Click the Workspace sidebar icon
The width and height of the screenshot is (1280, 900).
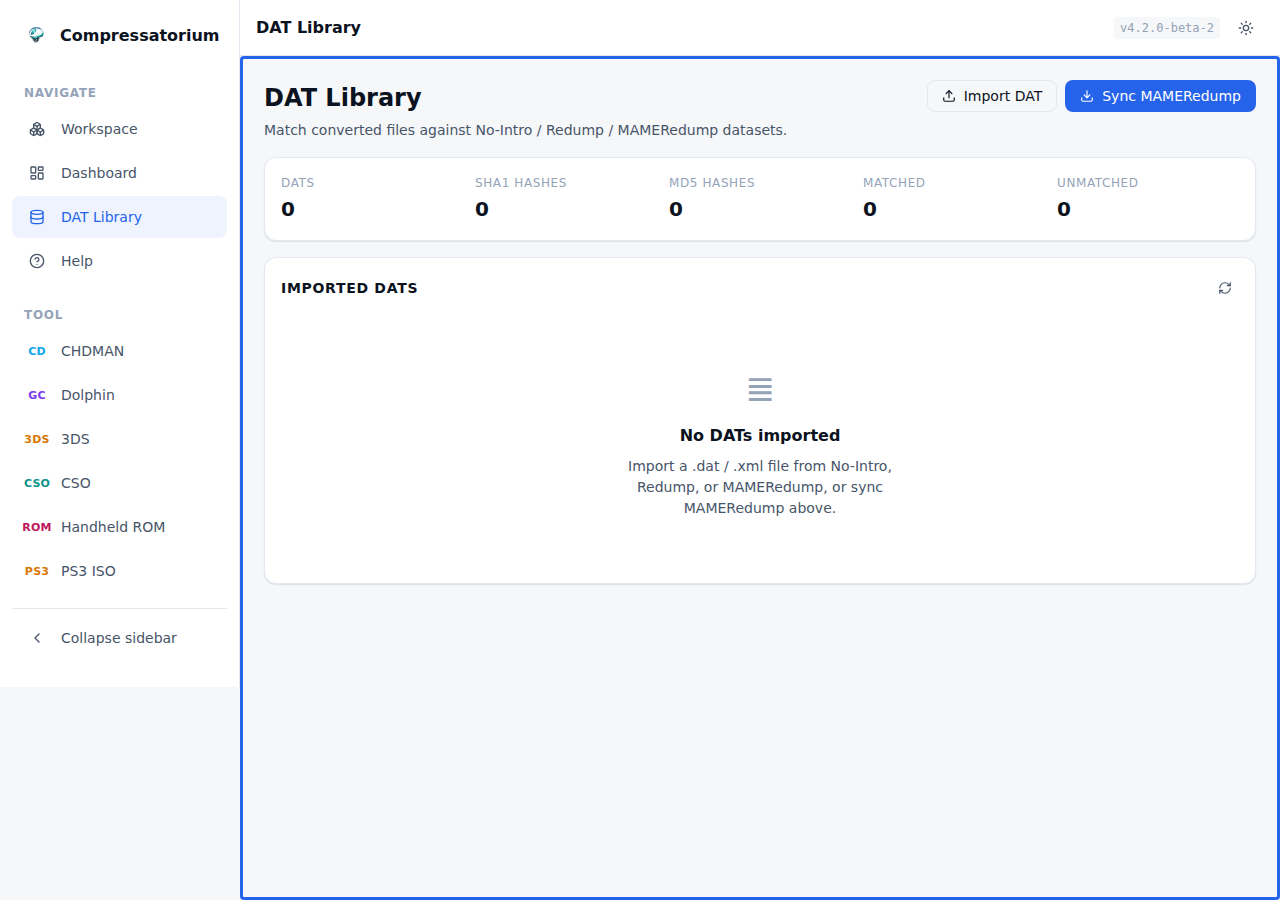[37, 129]
